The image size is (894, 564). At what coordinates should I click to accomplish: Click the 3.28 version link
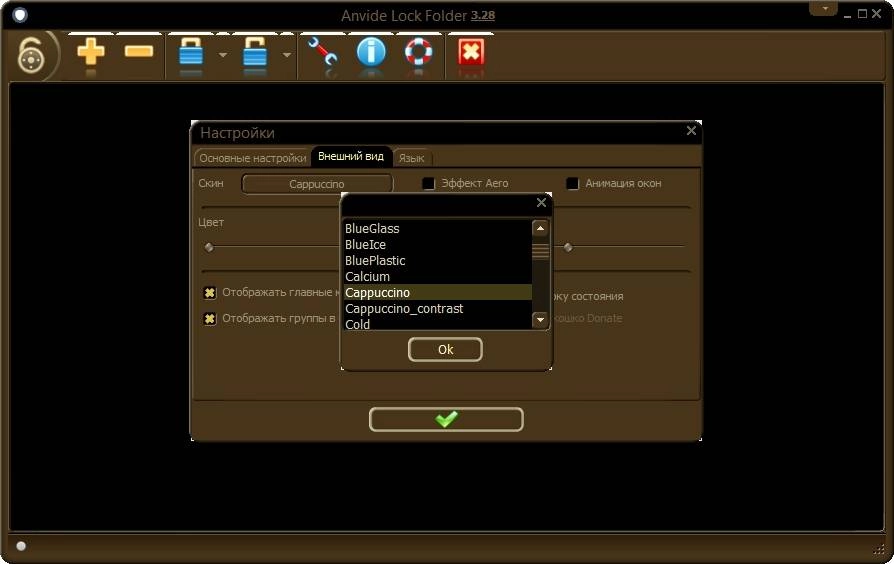482,15
